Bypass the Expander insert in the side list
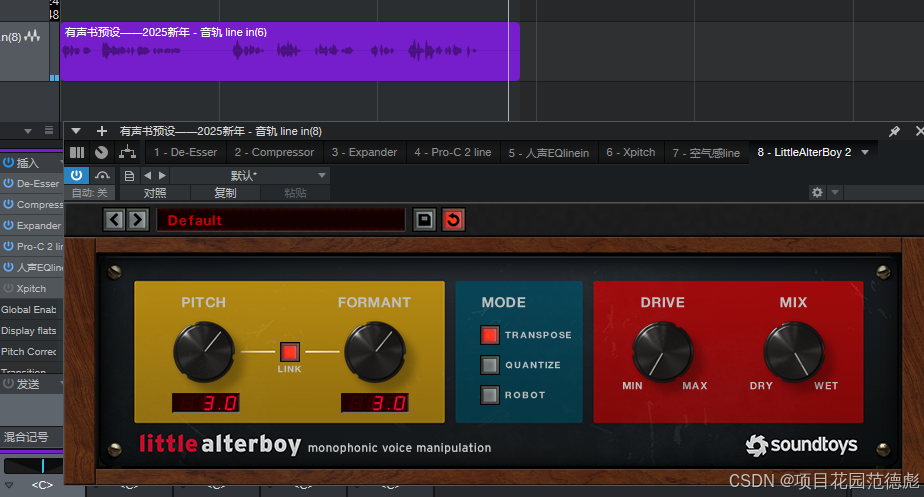The width and height of the screenshot is (924, 497). pyautogui.click(x=8, y=225)
